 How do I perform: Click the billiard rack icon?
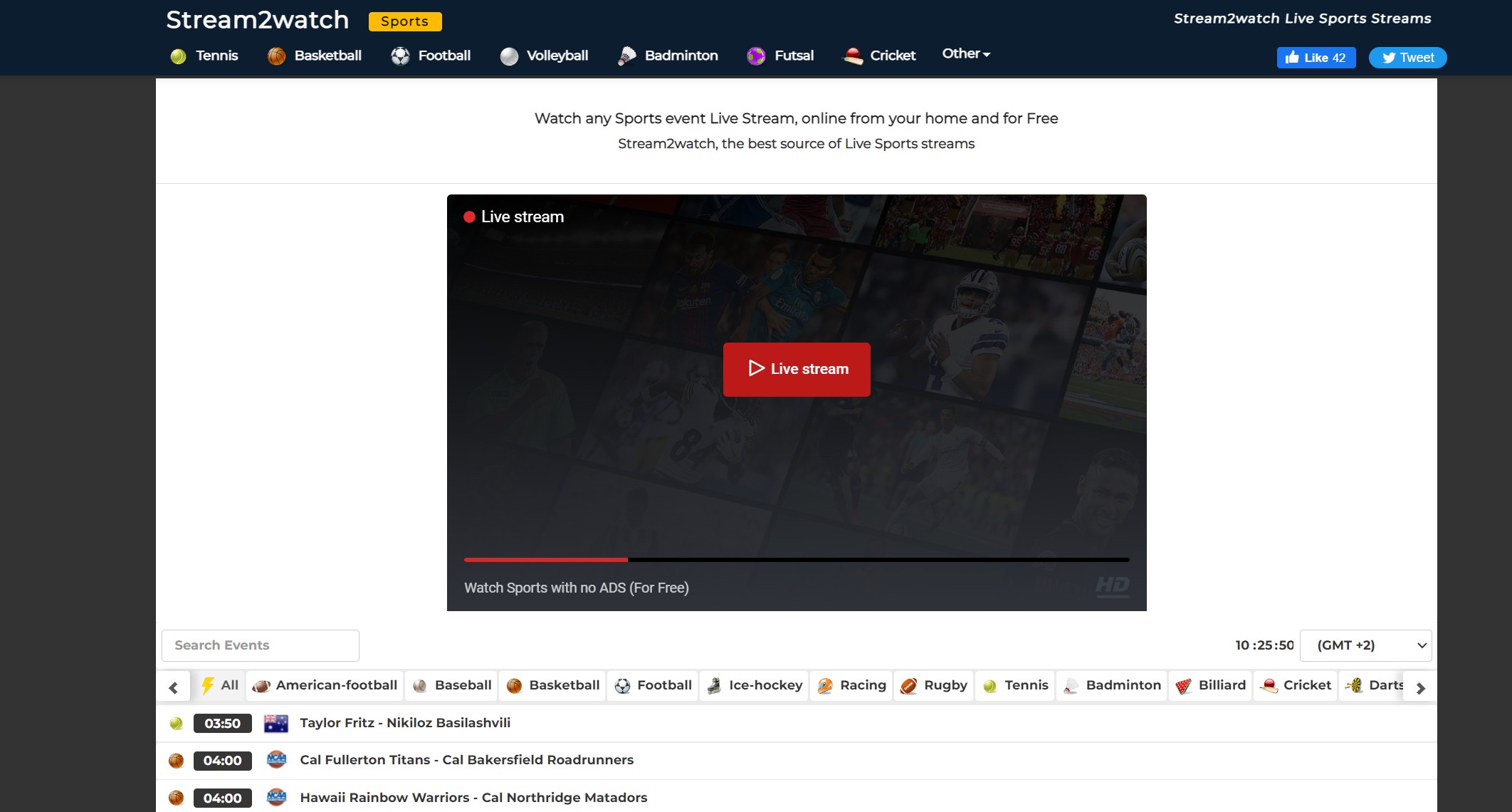pos(1183,686)
